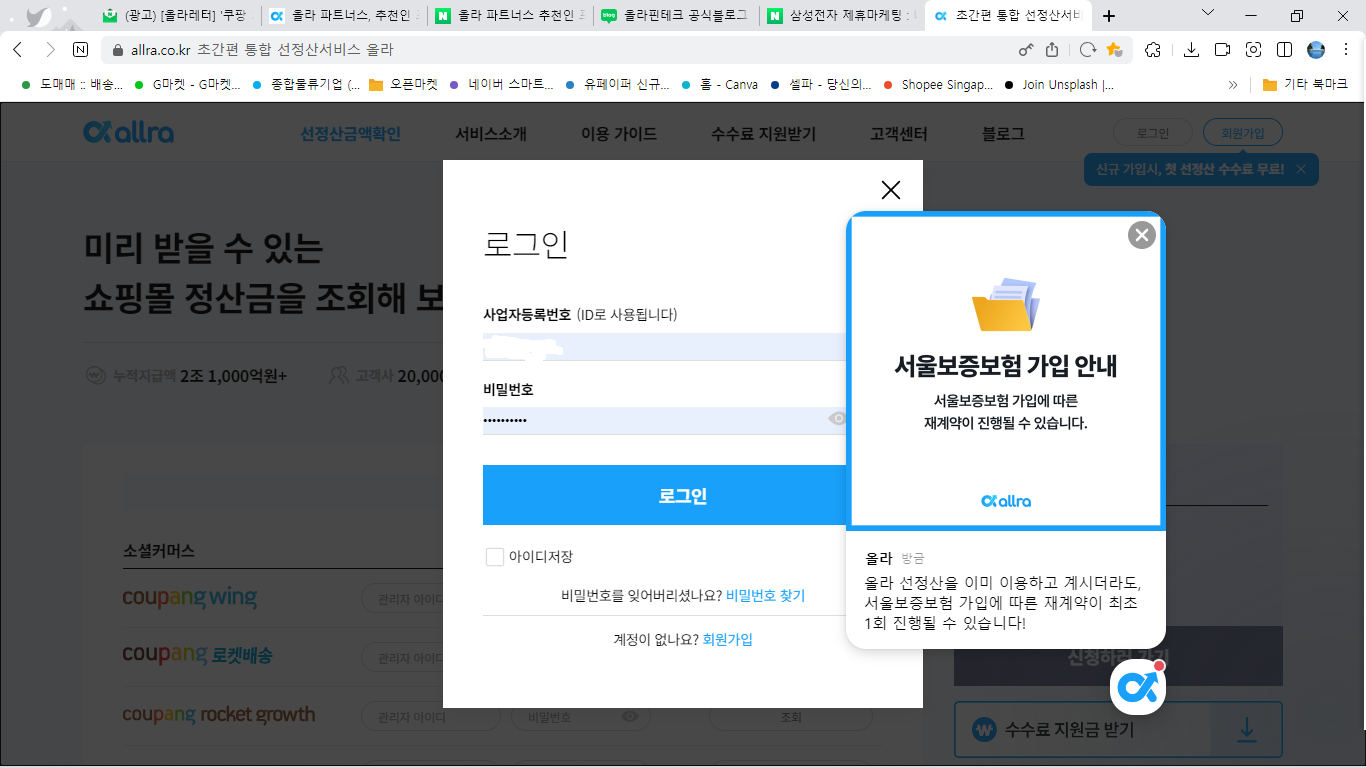Click the 비밀번호 찾기 link

[x=765, y=596]
